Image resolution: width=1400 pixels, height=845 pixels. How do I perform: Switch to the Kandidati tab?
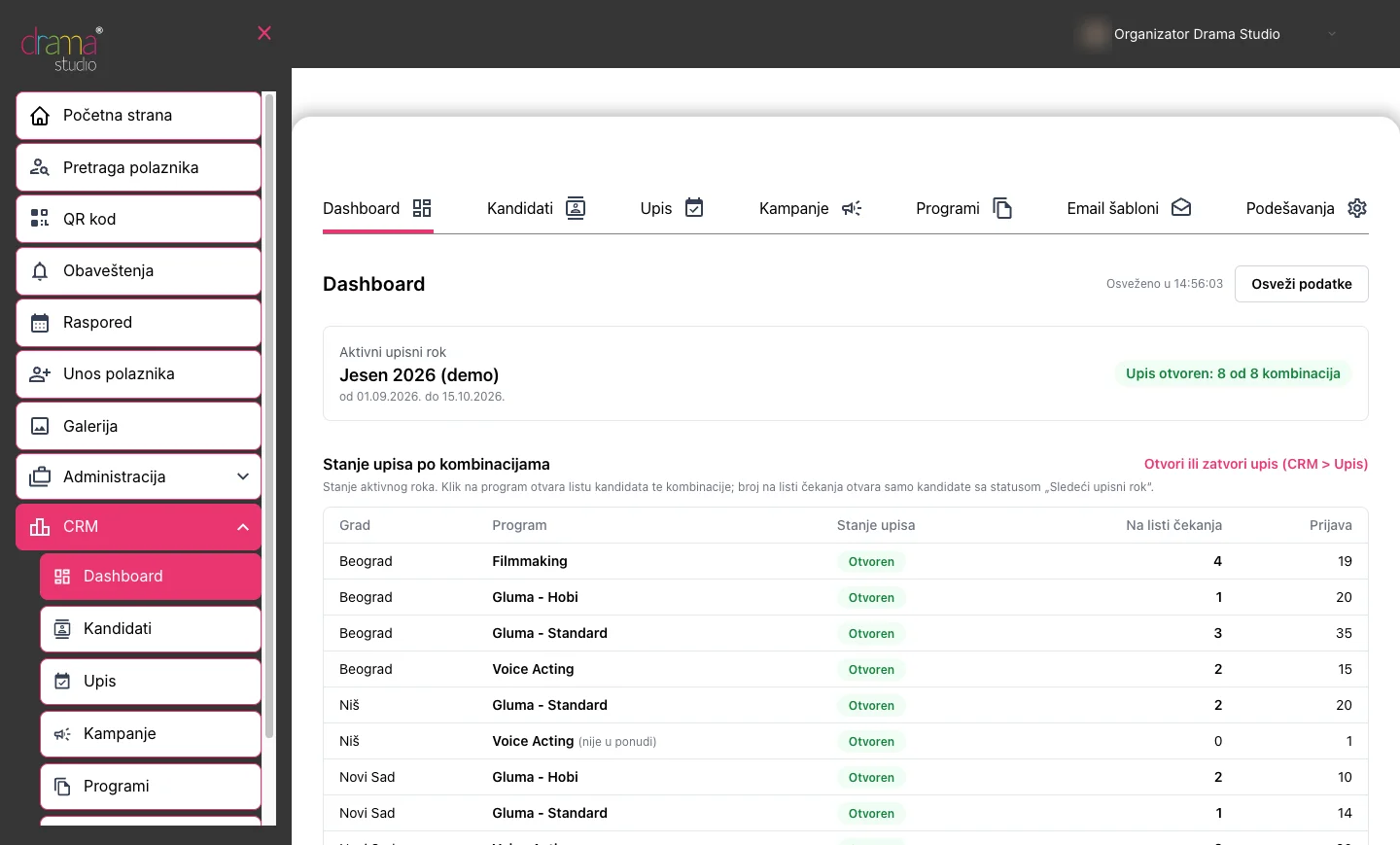click(x=536, y=208)
